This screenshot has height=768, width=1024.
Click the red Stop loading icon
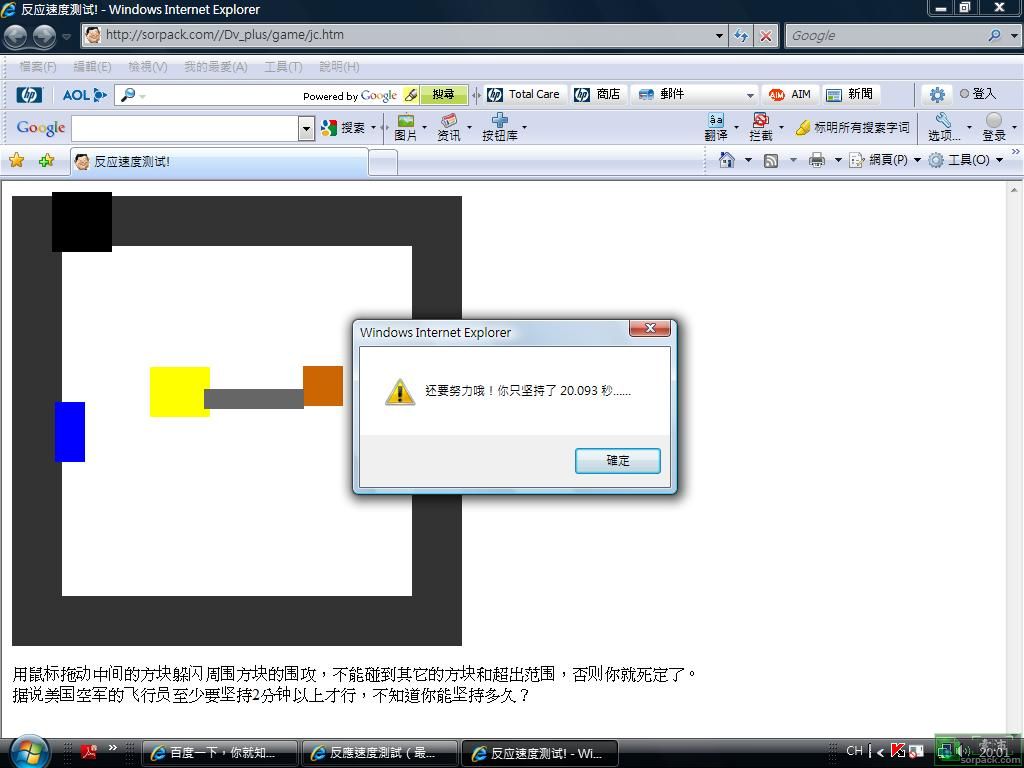tap(766, 36)
